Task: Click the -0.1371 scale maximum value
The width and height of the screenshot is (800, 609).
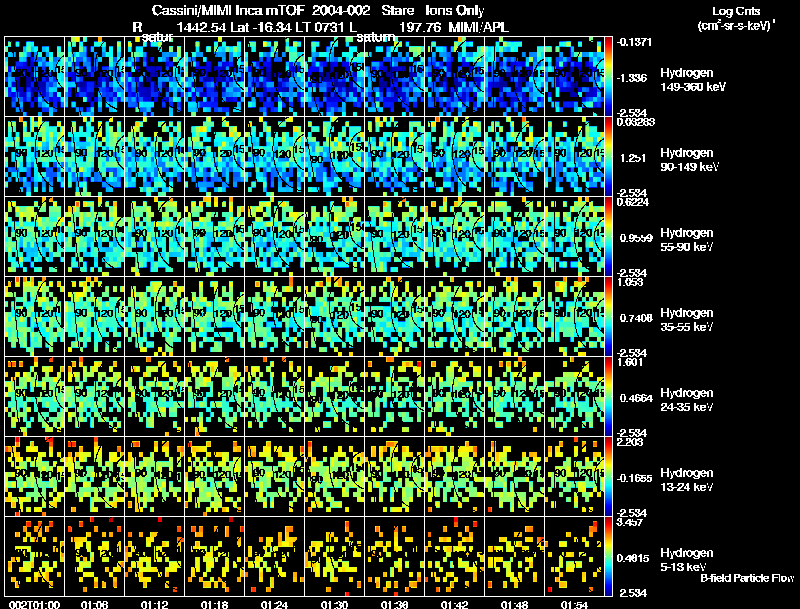Action: tap(634, 42)
